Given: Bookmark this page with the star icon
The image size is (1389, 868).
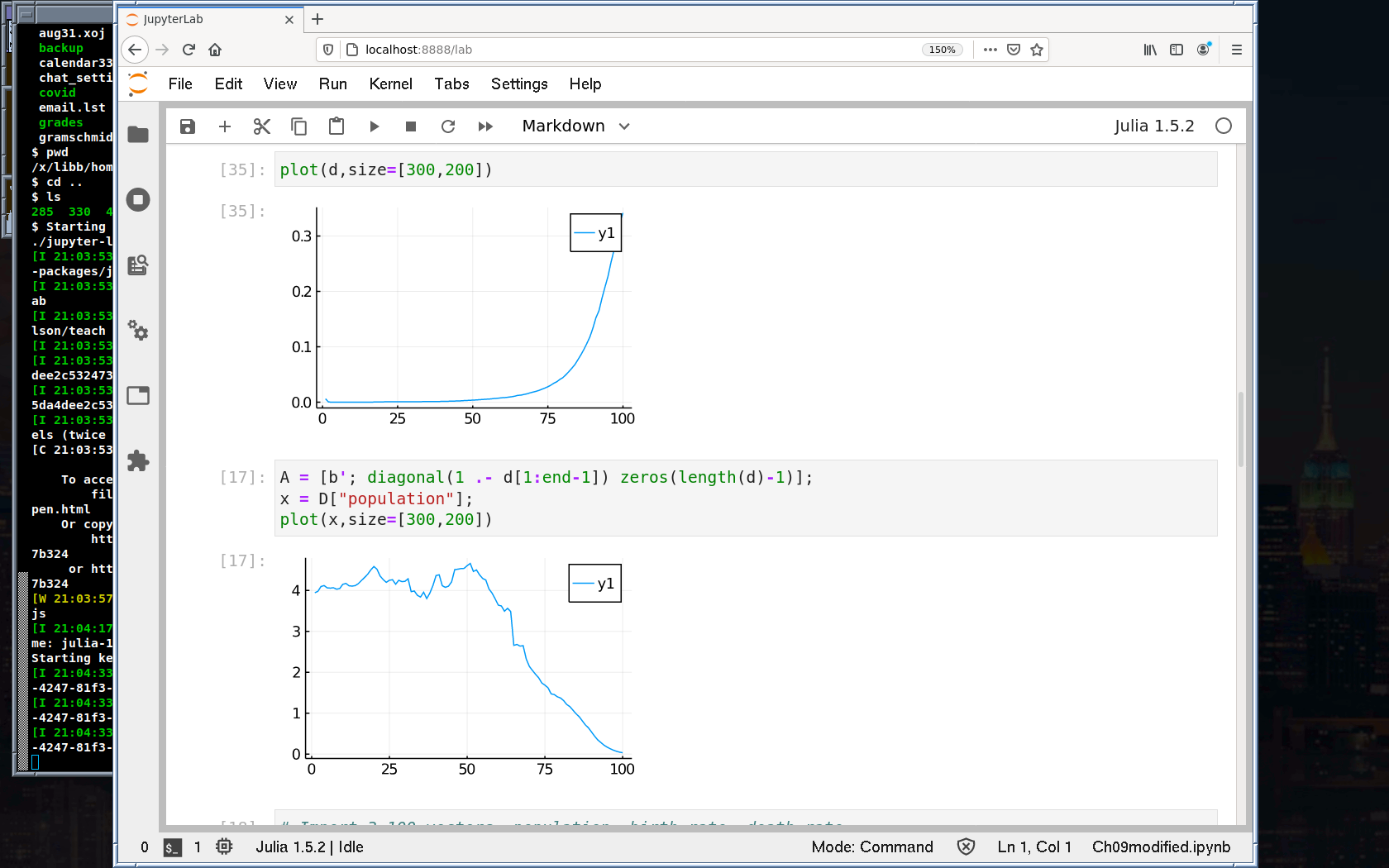Looking at the screenshot, I should pos(1037,50).
